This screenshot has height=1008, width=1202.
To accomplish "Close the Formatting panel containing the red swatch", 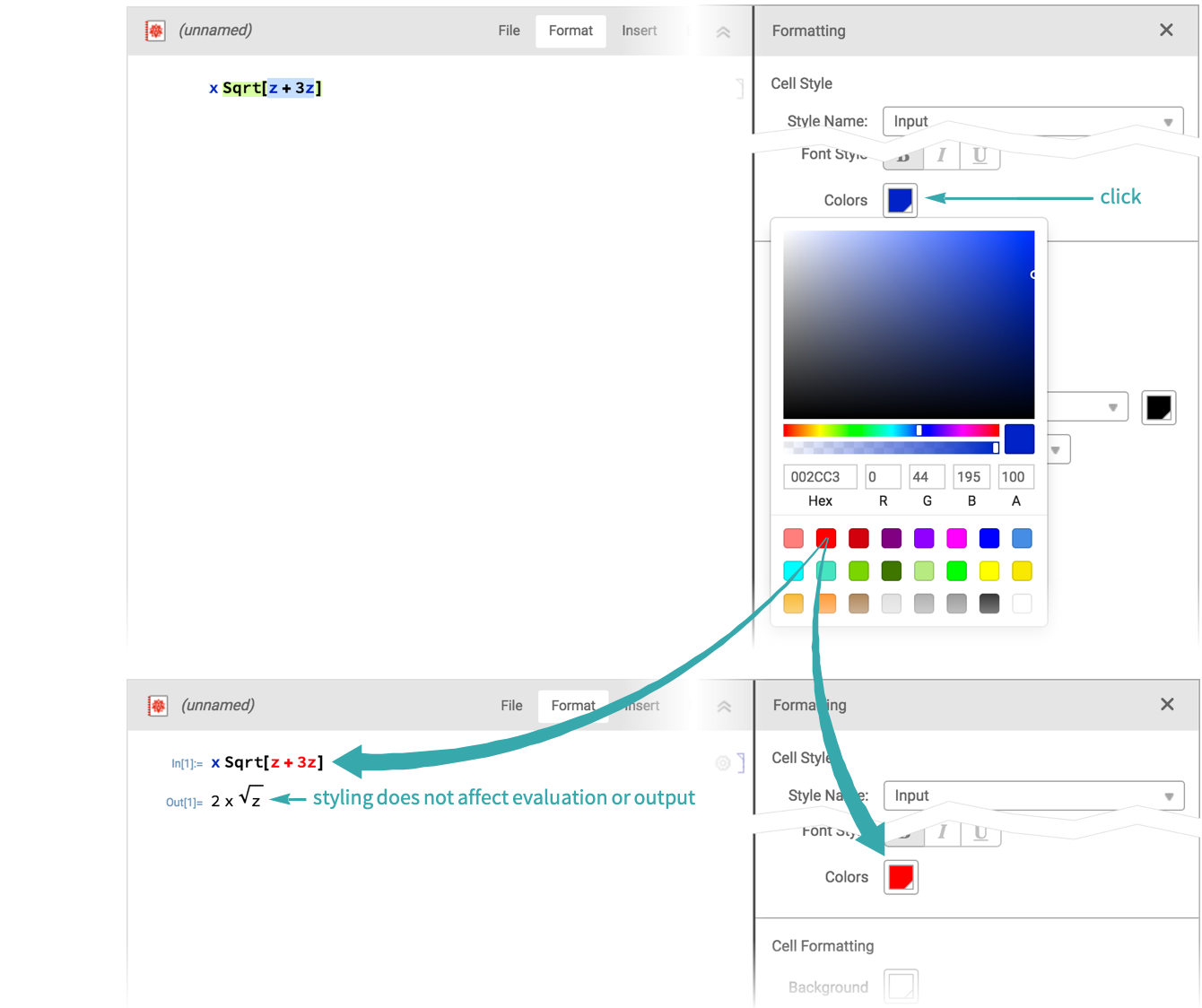I will click(x=1166, y=704).
